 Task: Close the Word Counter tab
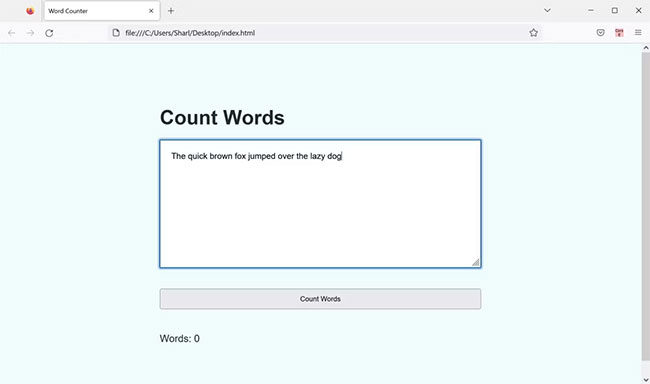pyautogui.click(x=151, y=11)
